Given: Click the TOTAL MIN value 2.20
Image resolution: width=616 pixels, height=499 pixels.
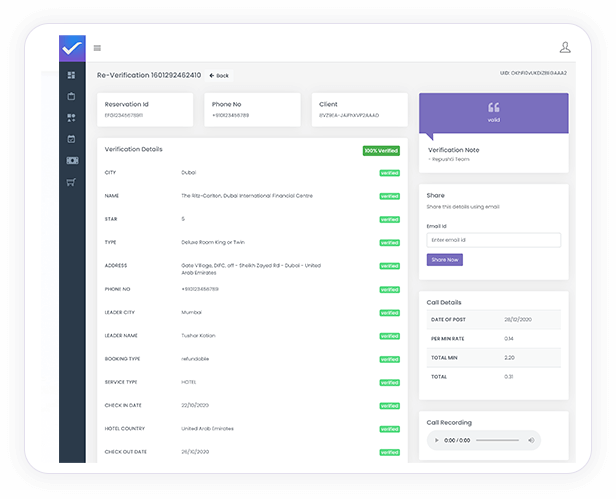Looking at the screenshot, I should [510, 358].
